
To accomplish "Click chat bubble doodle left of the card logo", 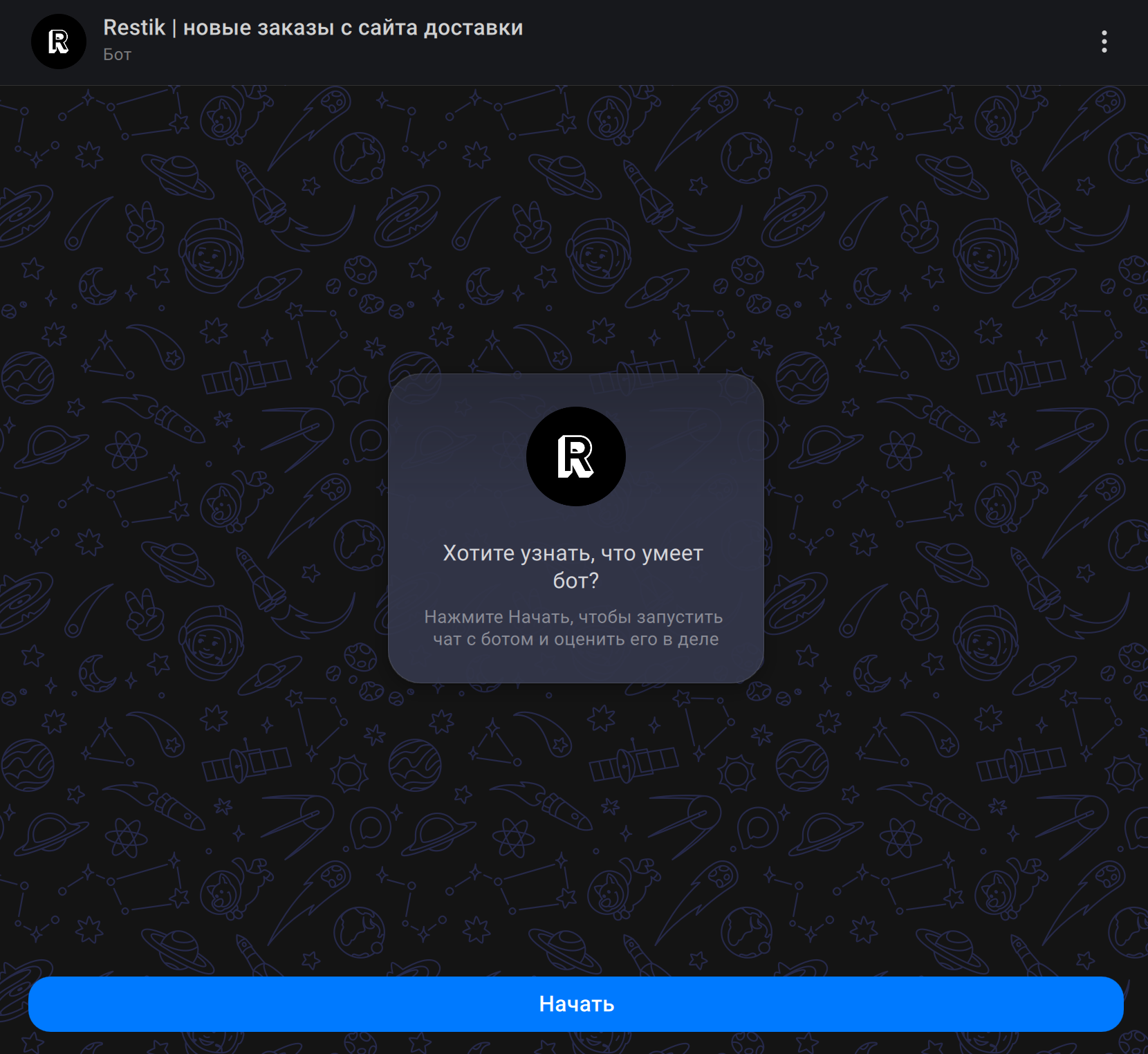I will click(x=369, y=441).
